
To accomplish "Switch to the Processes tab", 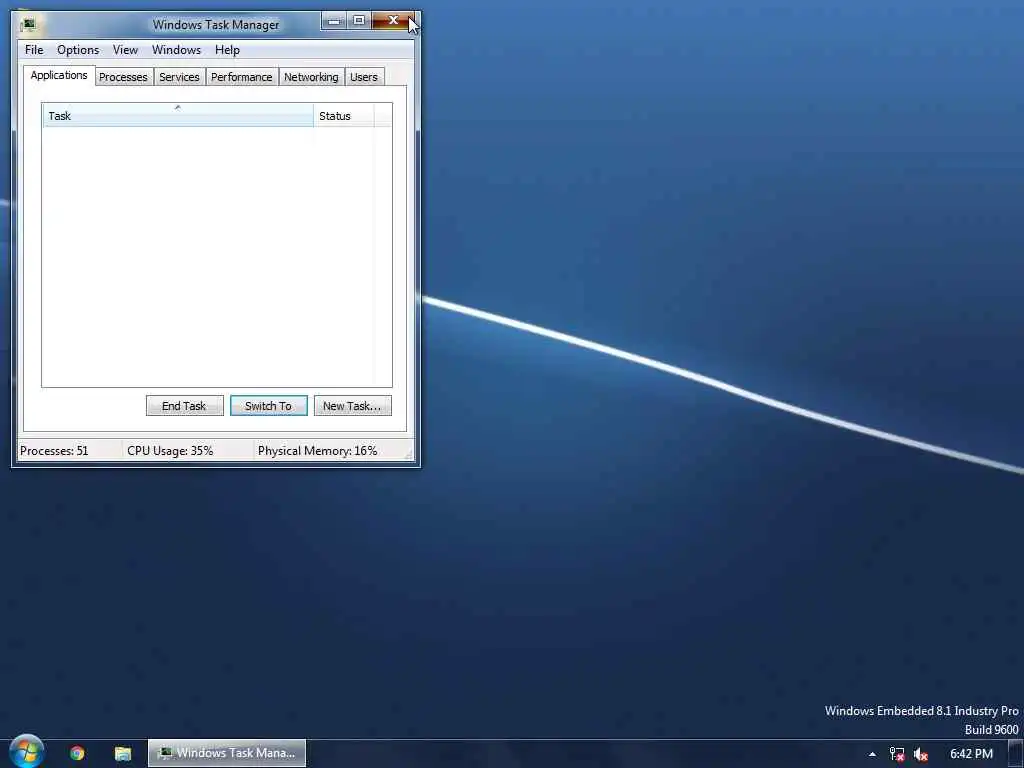I will (123, 77).
